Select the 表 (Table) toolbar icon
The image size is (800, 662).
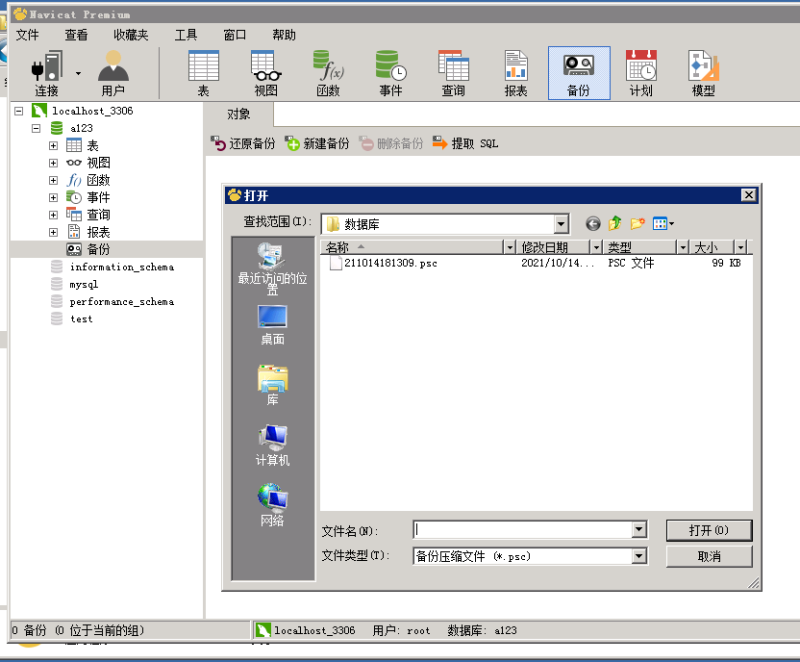pyautogui.click(x=204, y=73)
